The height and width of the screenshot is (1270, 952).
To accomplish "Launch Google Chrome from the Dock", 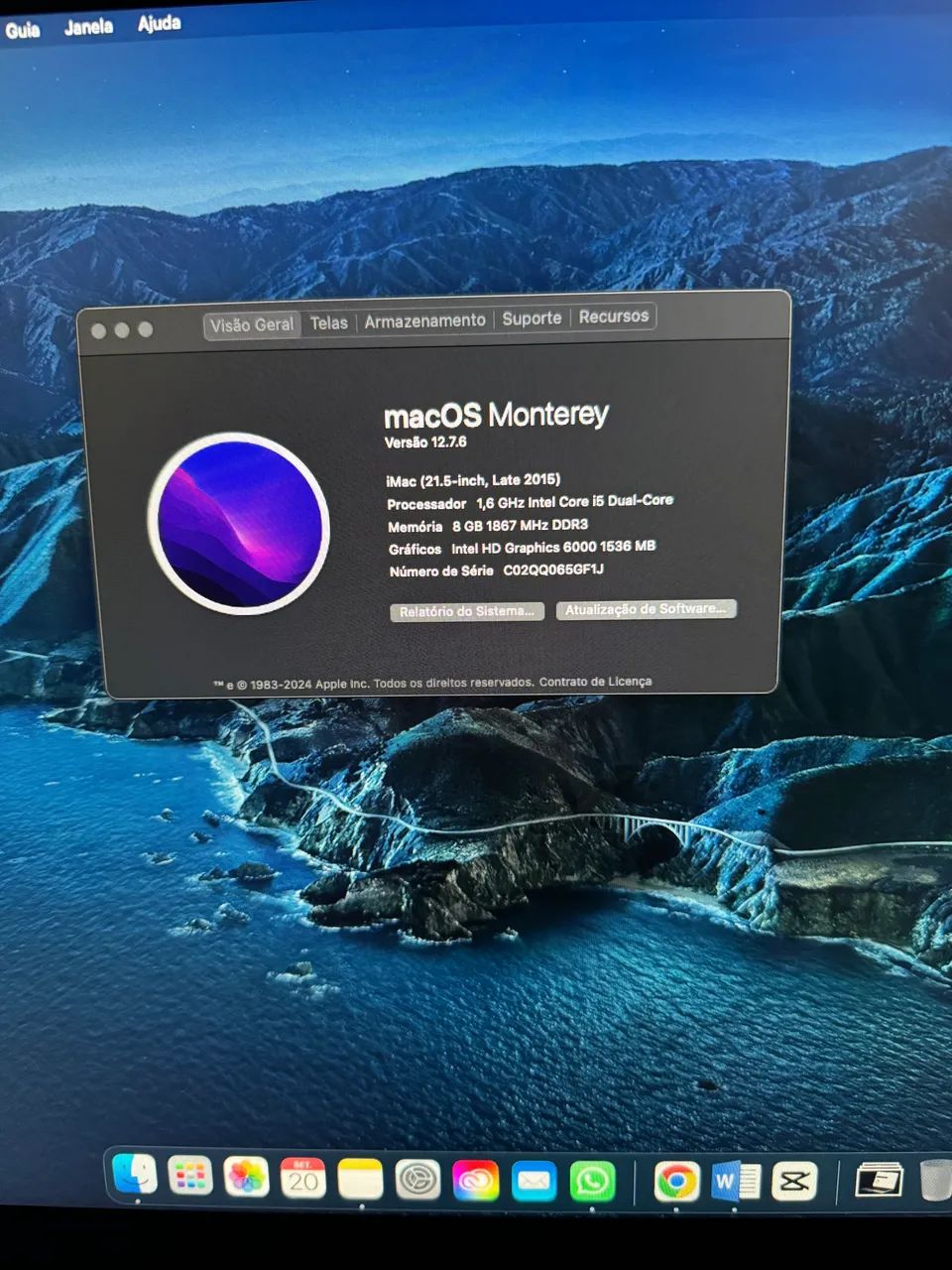I will coord(676,1183).
